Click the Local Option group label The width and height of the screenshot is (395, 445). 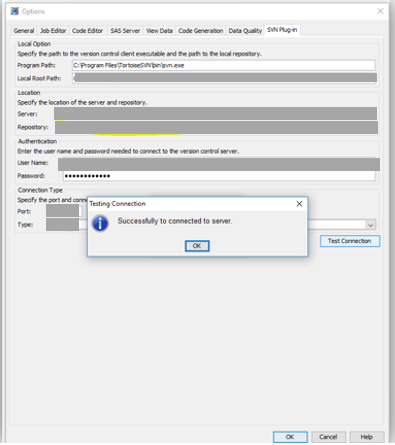(x=34, y=44)
